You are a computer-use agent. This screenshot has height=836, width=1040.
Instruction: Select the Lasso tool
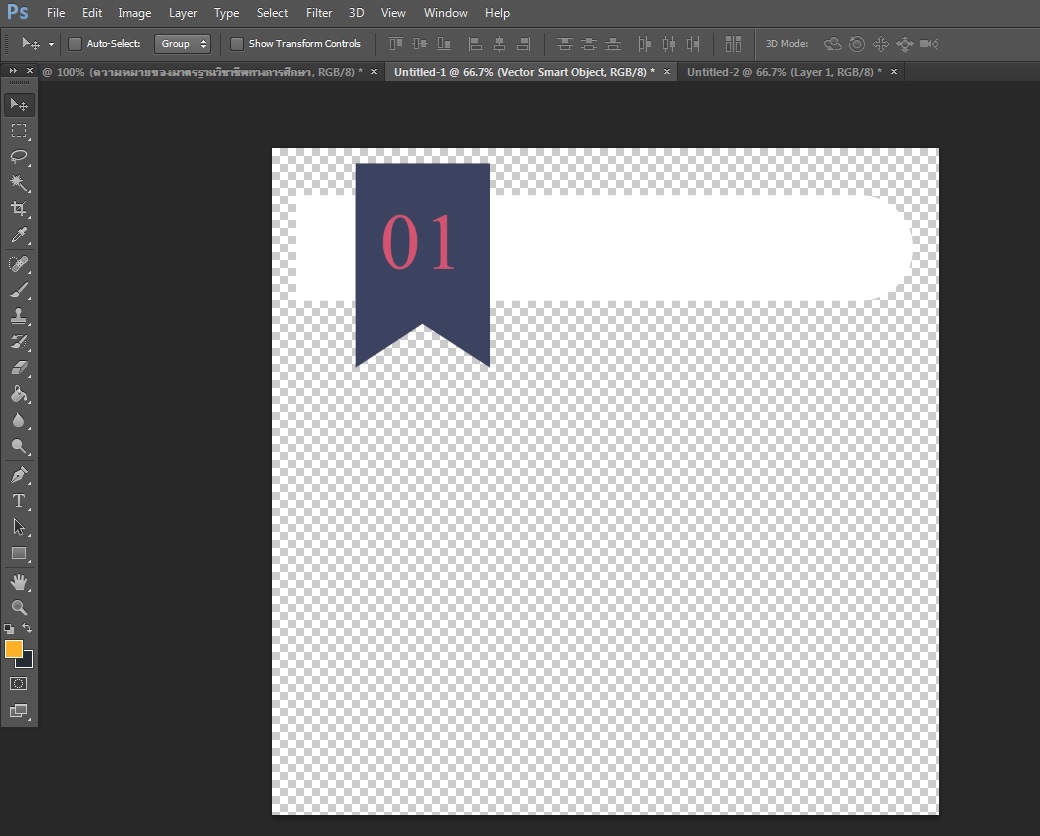(18, 157)
